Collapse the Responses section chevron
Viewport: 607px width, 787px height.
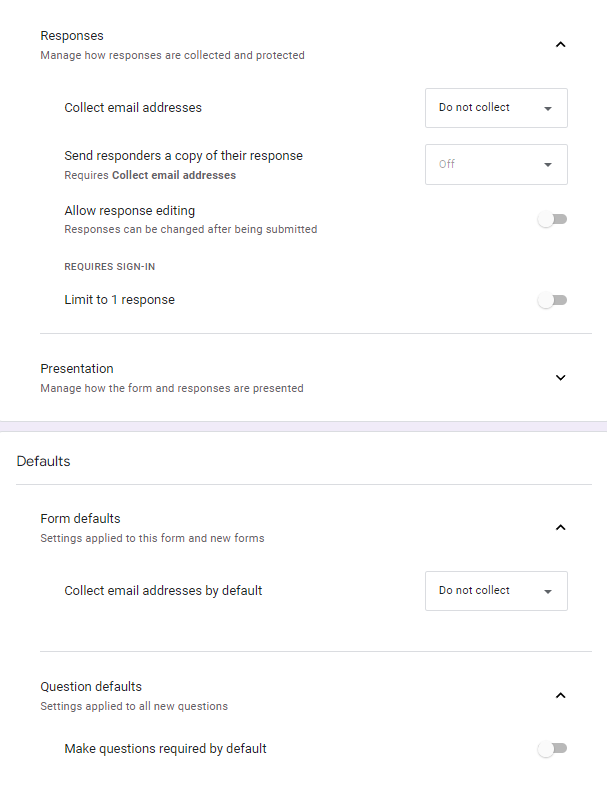click(x=560, y=44)
